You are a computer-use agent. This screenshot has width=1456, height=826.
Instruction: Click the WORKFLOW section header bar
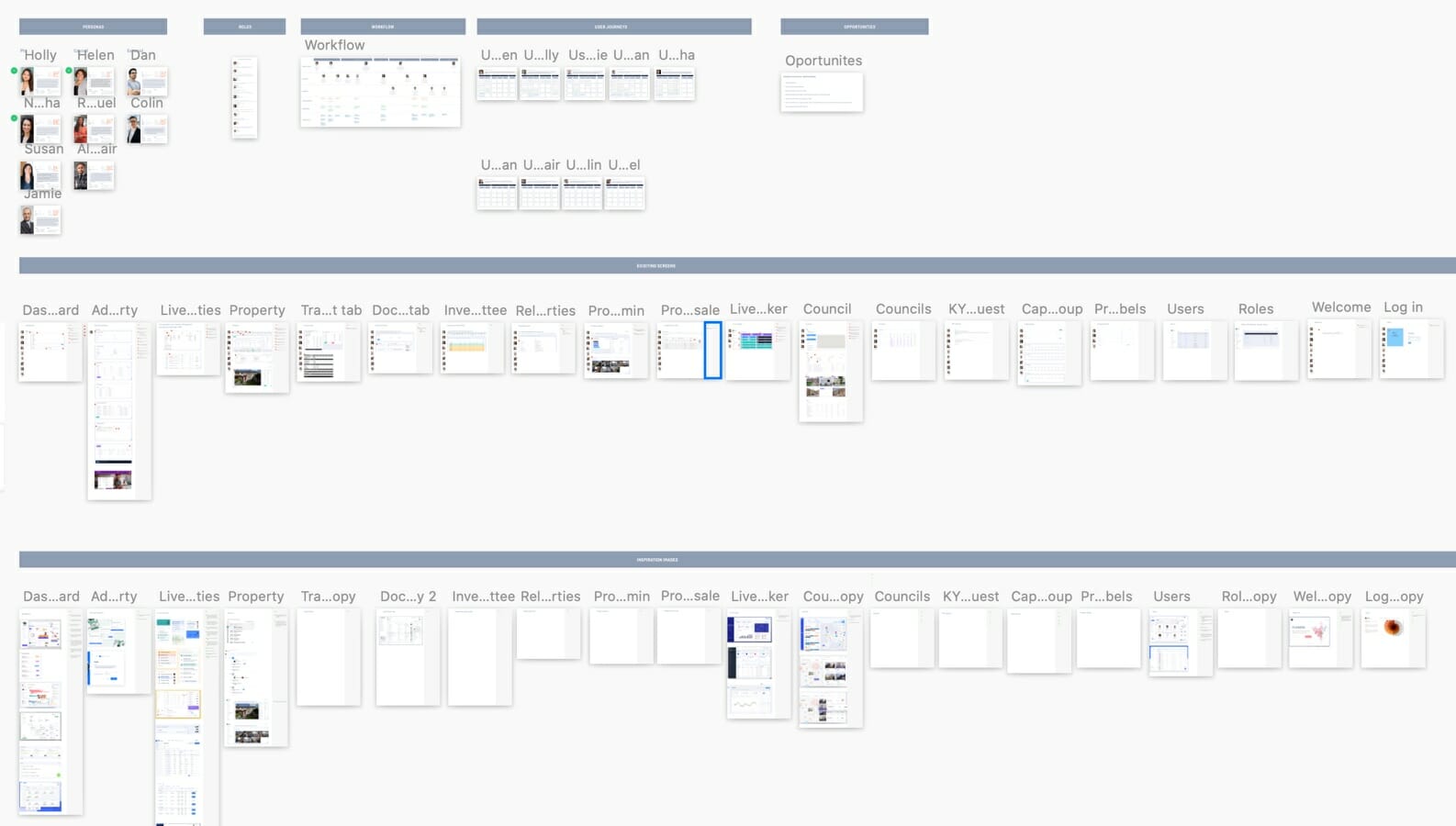[383, 27]
